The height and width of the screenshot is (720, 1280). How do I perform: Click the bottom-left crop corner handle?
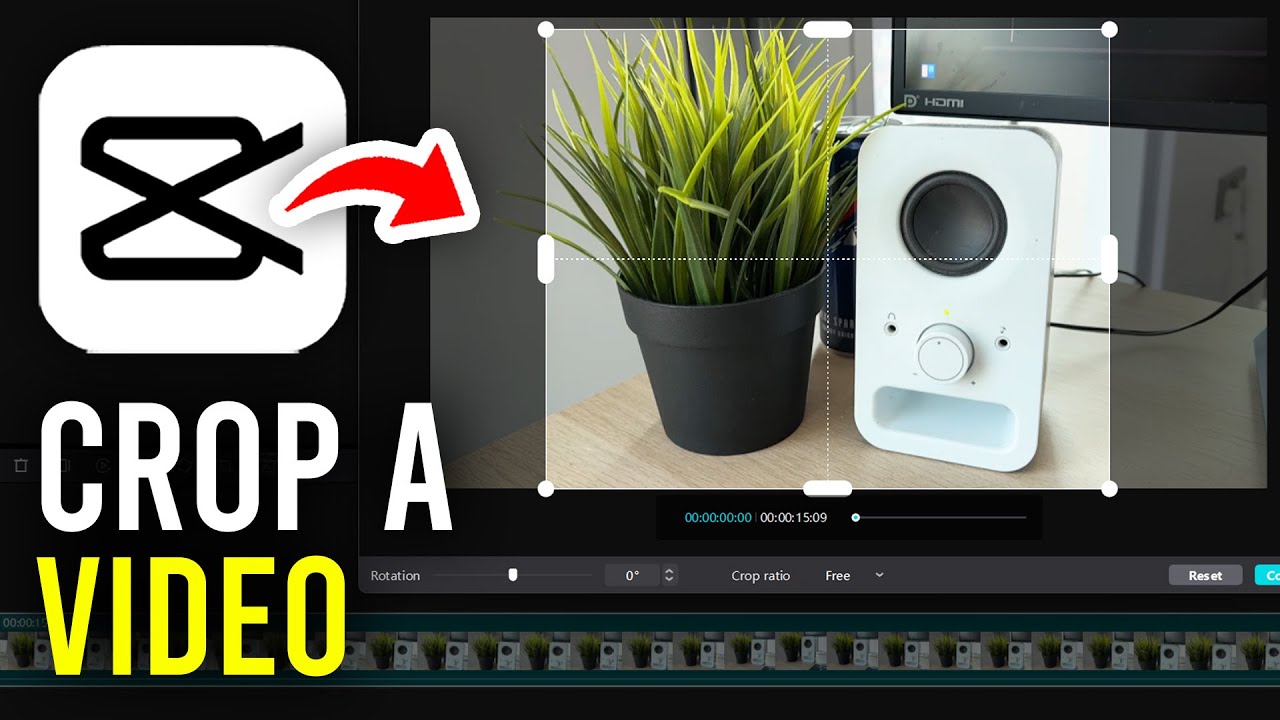click(546, 488)
